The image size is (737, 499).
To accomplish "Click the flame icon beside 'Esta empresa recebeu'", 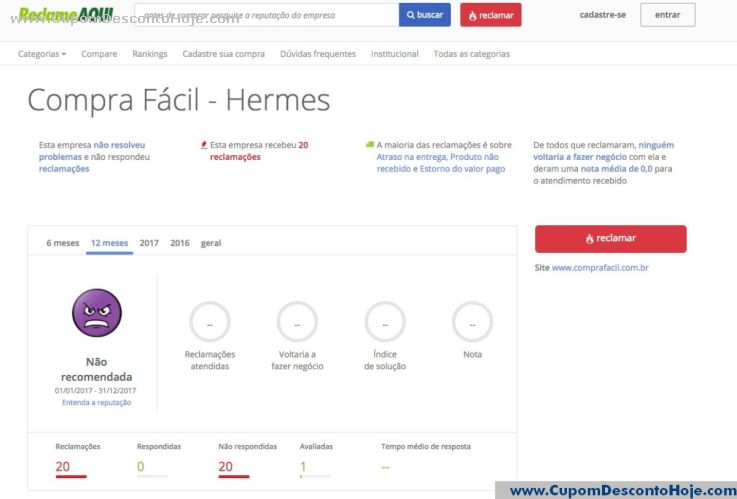I will coord(204,145).
